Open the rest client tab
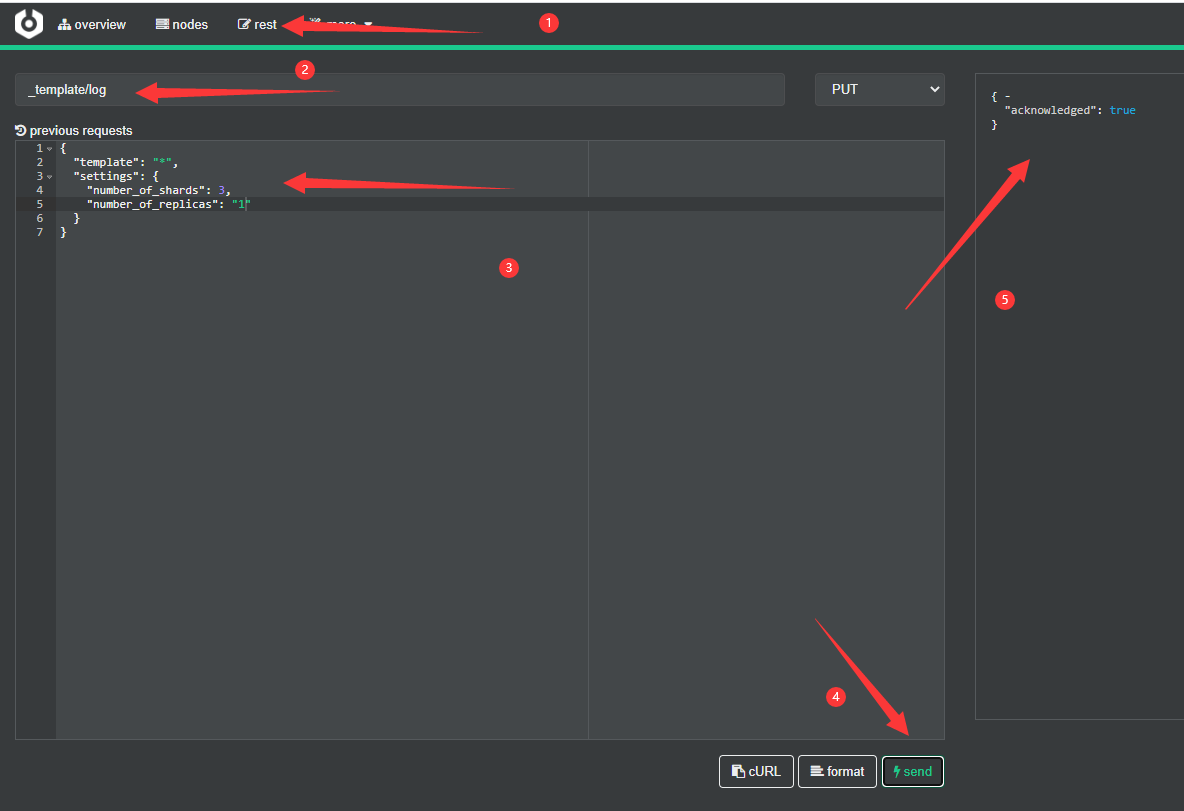1184x811 pixels. [257, 25]
